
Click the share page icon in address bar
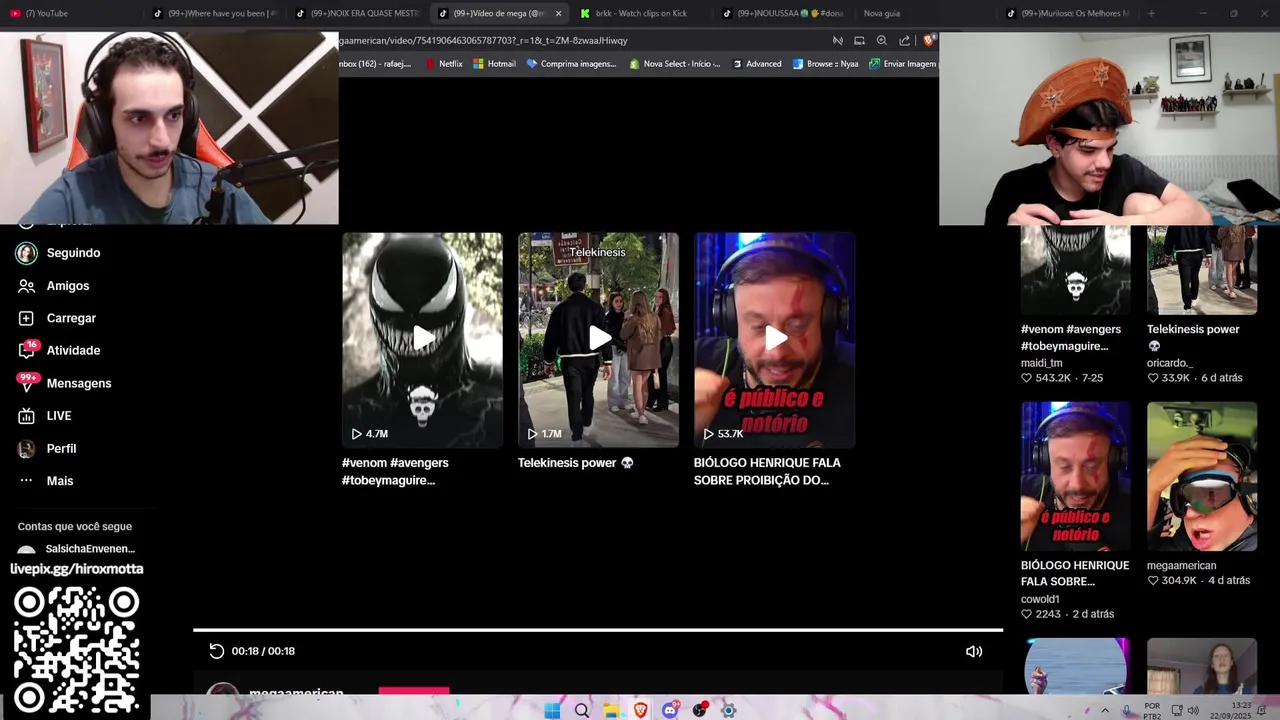tap(904, 41)
